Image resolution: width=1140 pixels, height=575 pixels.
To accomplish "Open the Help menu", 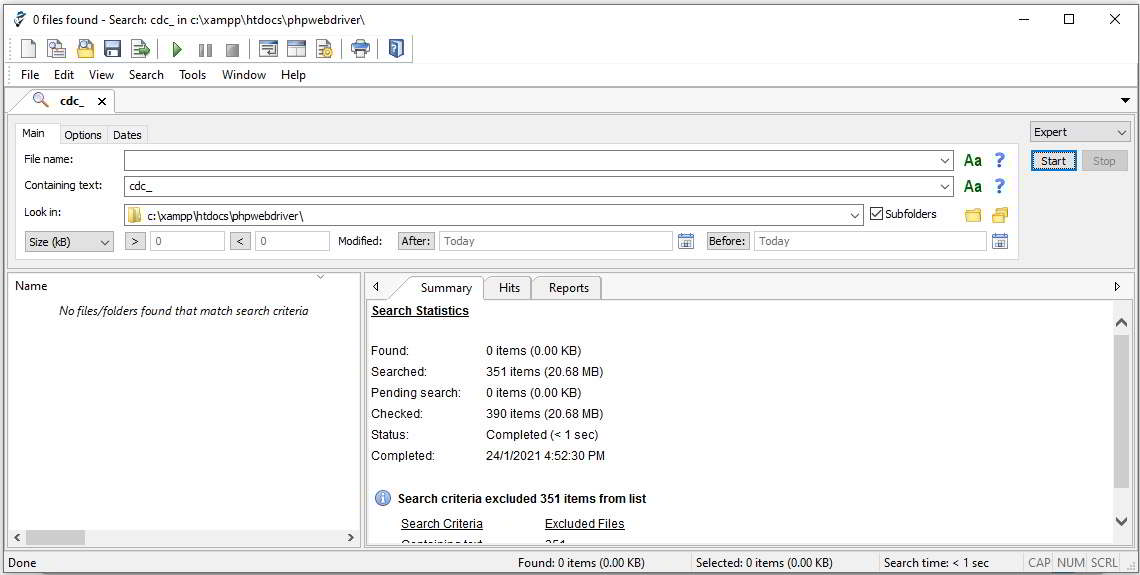I will coord(293,75).
